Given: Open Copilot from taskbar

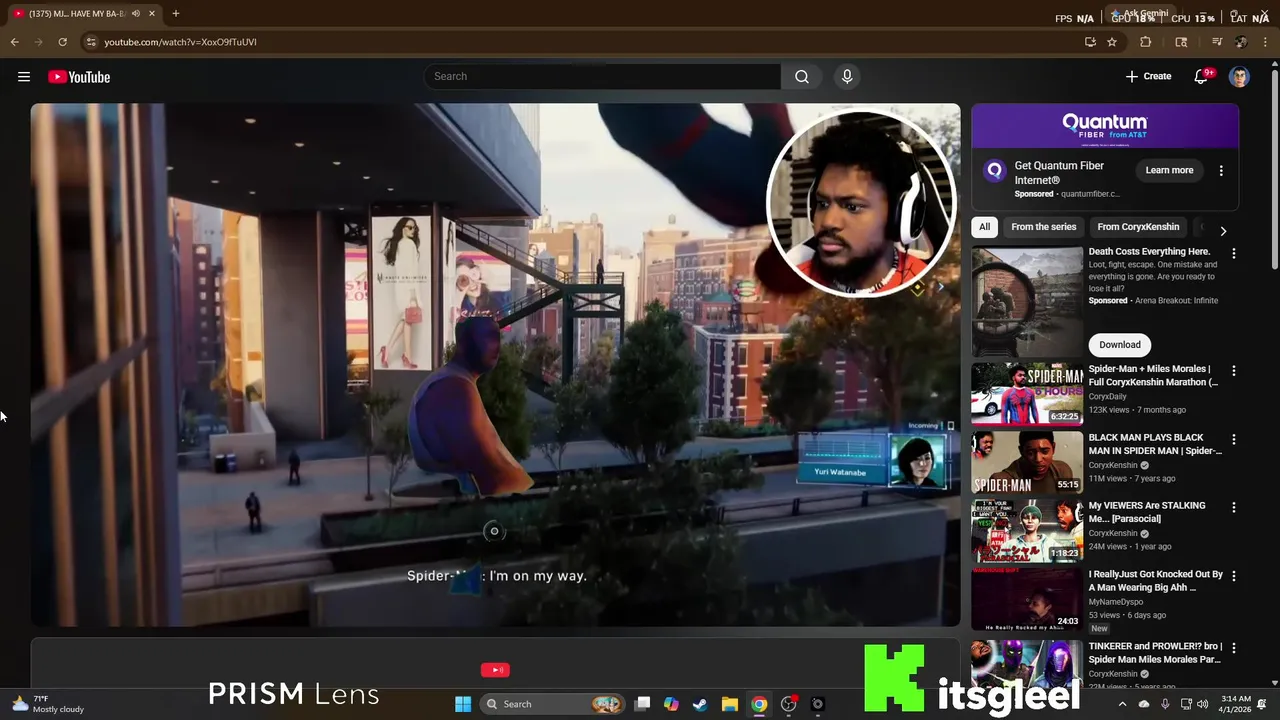Looking at the screenshot, I should click(x=671, y=704).
